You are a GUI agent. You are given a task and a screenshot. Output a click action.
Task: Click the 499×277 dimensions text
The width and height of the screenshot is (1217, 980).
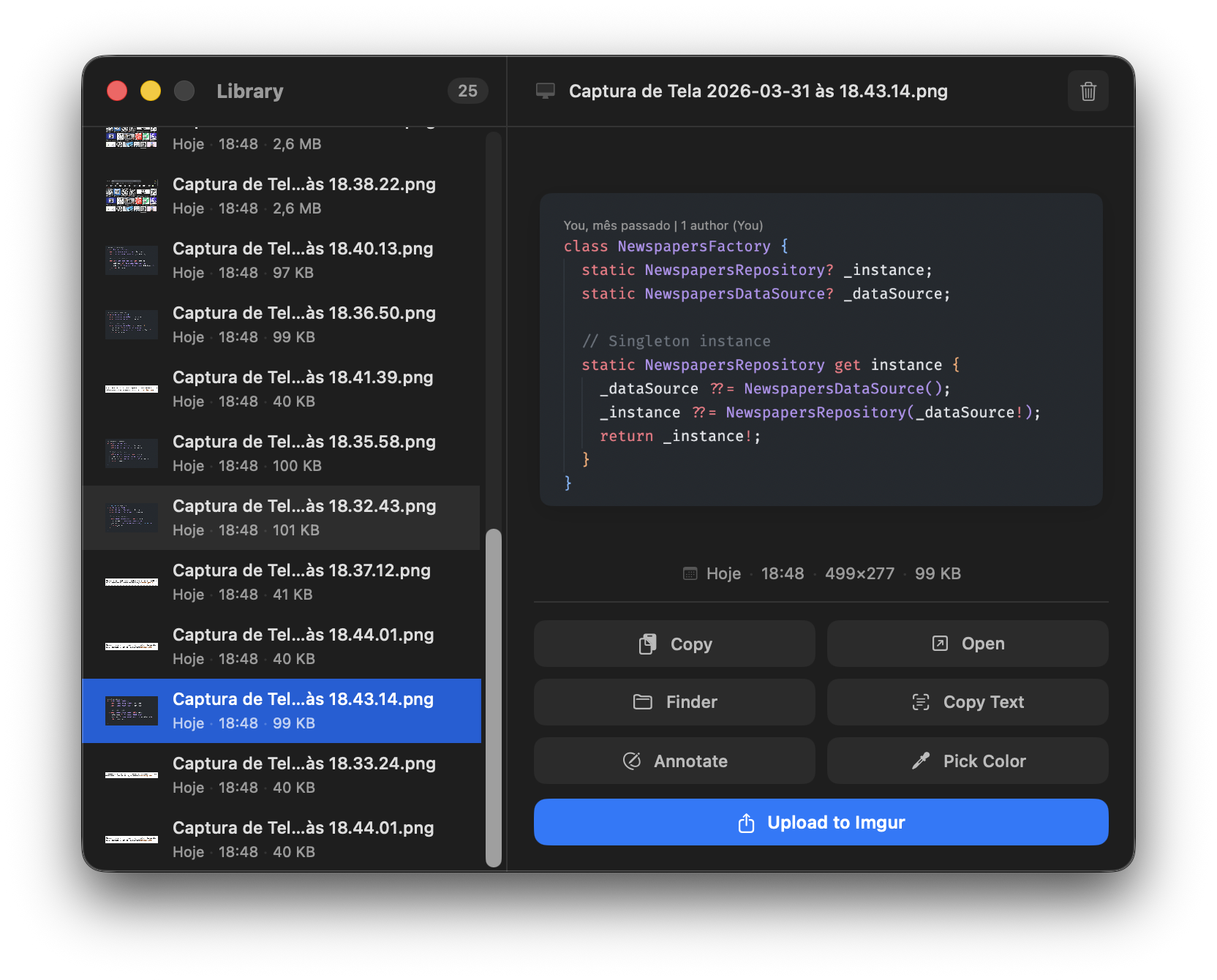click(x=859, y=573)
